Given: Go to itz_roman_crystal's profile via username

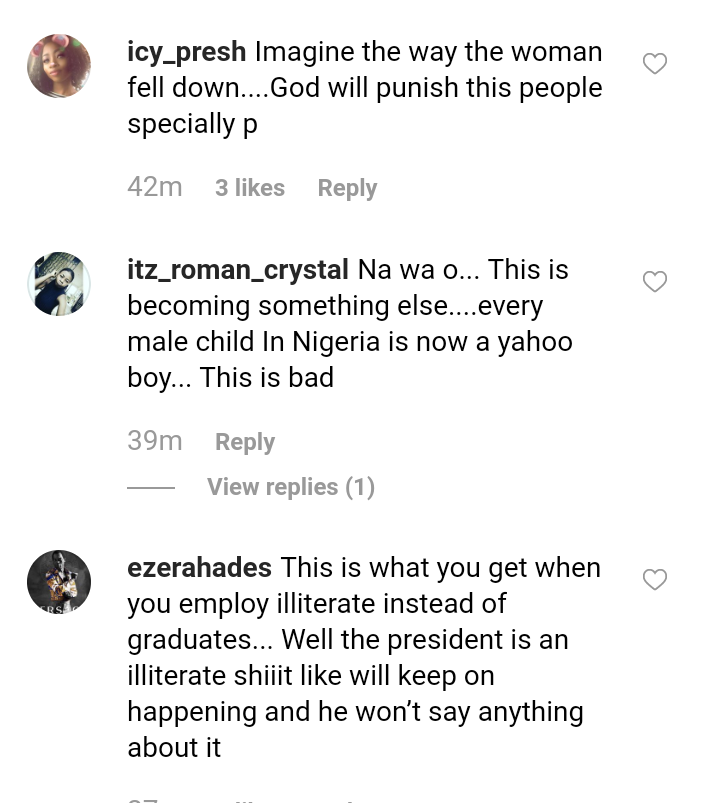Looking at the screenshot, I should (238, 270).
